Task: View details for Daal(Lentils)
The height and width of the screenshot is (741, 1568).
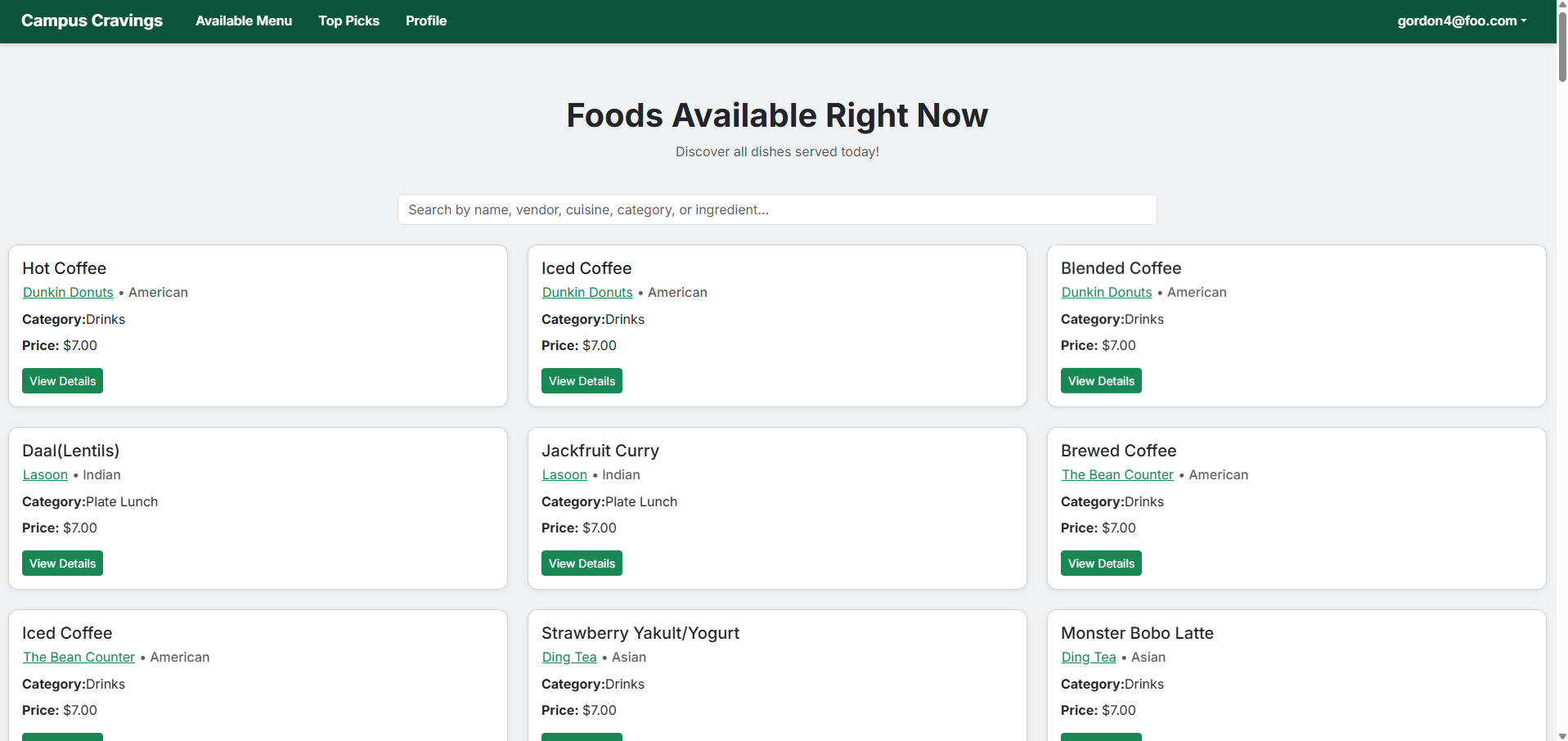Action: click(x=62, y=564)
